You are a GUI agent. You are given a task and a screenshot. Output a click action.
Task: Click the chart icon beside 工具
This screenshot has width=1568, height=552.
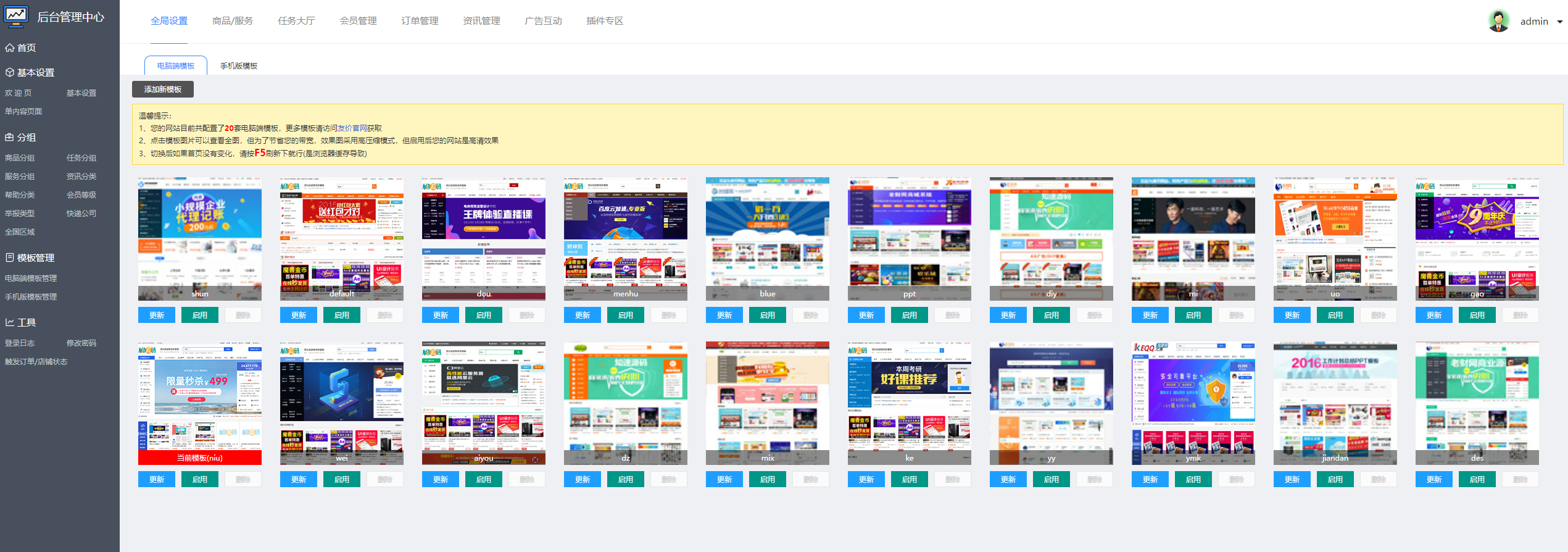[x=9, y=322]
